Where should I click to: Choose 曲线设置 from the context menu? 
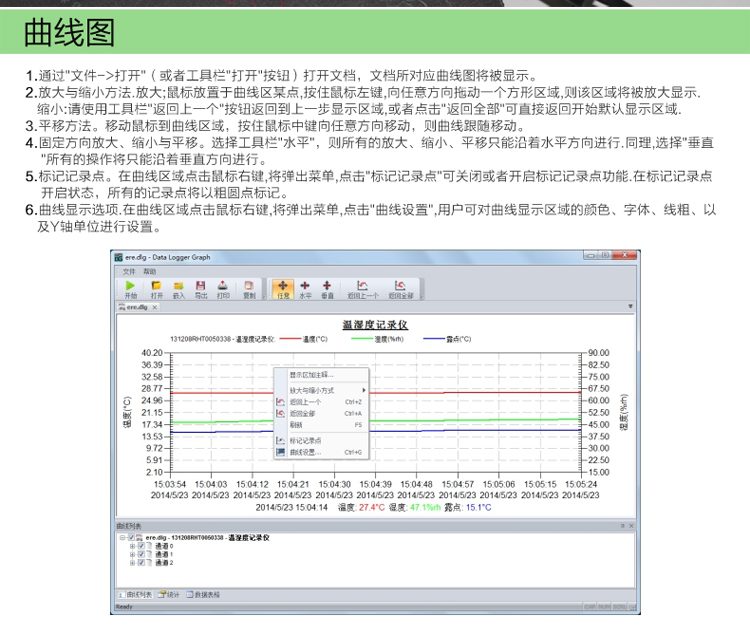[304, 452]
